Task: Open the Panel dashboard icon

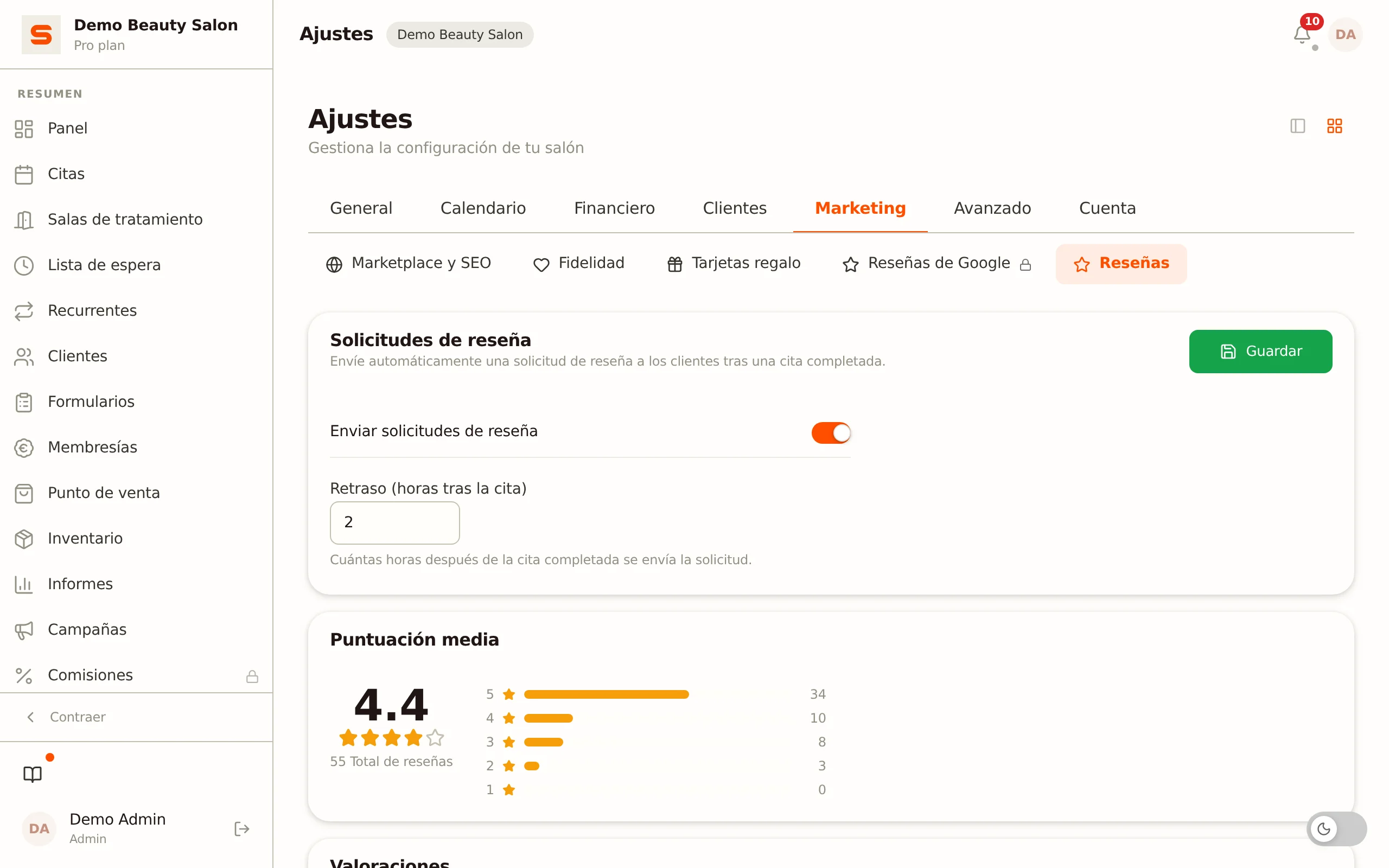Action: (23, 128)
